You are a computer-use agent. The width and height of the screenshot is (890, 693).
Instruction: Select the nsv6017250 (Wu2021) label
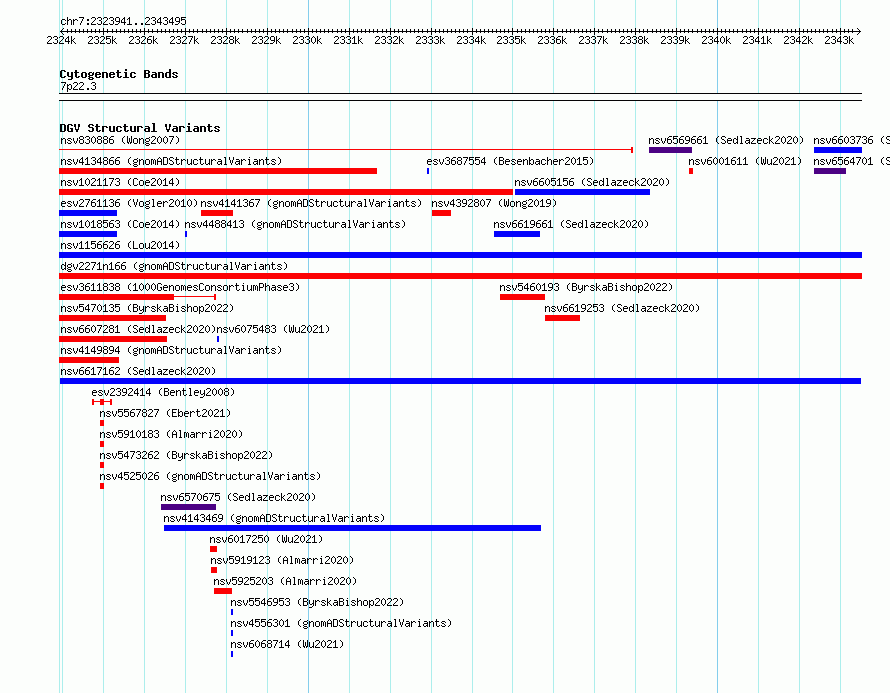point(266,539)
